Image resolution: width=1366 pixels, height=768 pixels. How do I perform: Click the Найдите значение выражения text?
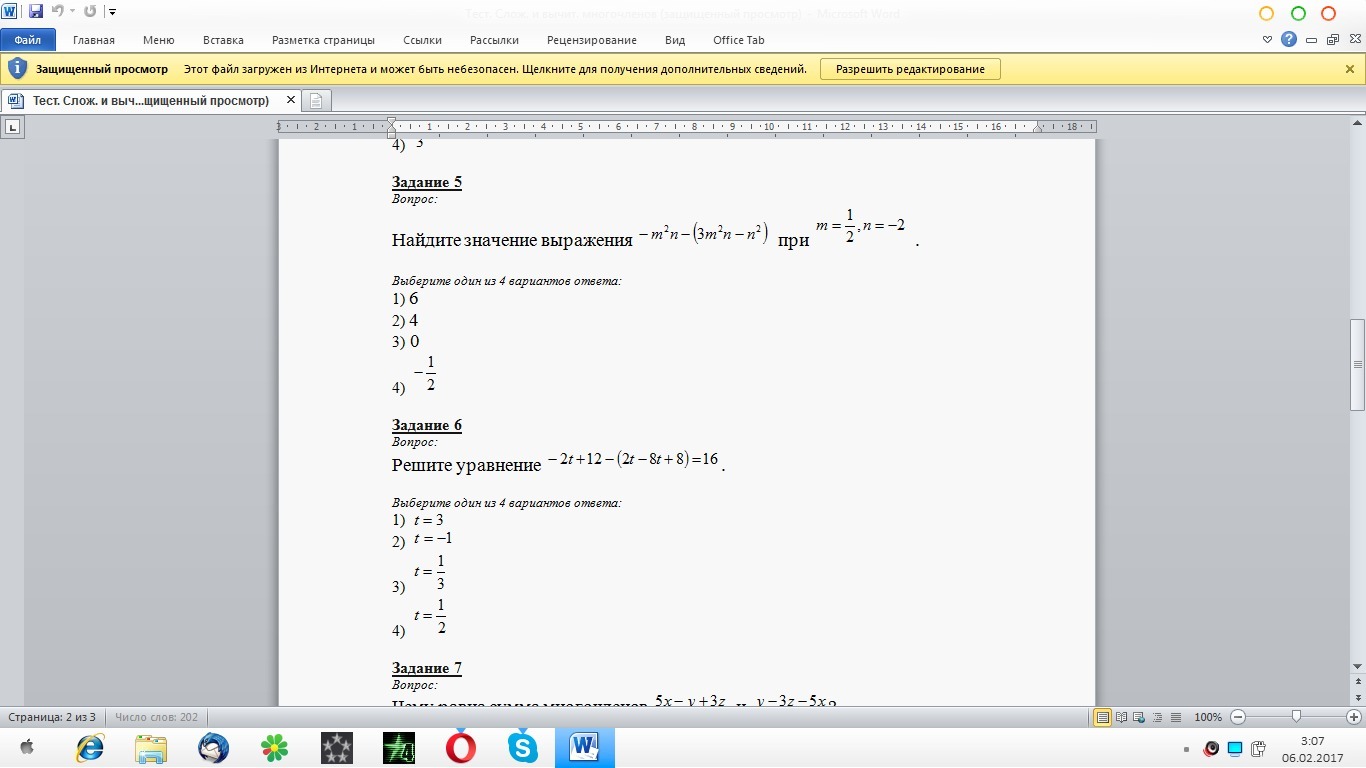(x=512, y=241)
